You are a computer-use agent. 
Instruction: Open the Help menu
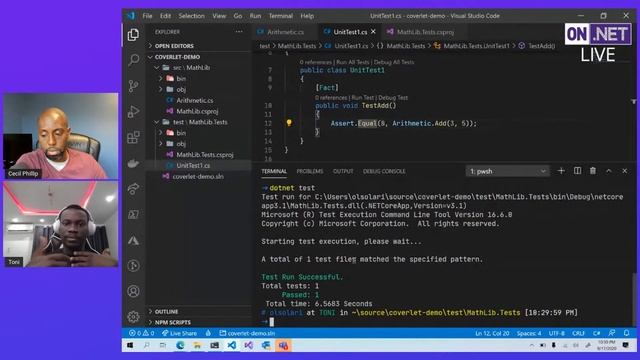tap(307, 16)
